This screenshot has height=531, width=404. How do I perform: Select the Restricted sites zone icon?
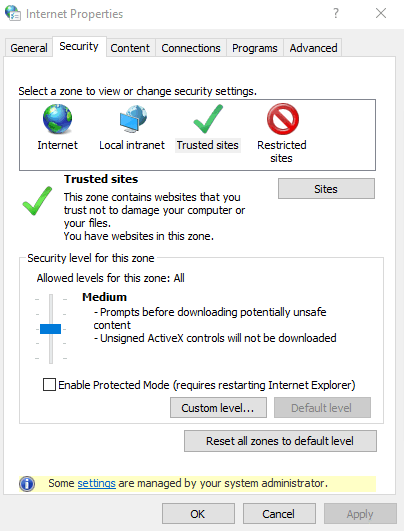click(x=283, y=119)
